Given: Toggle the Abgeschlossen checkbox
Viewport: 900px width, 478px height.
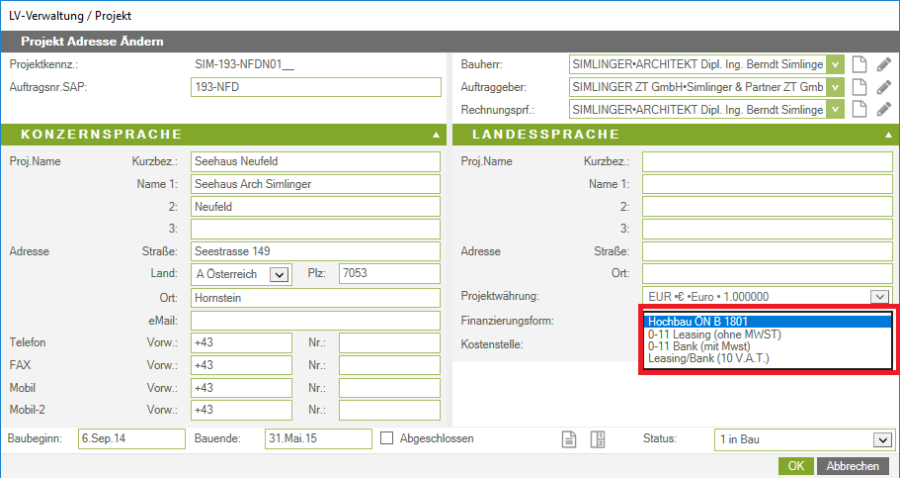Looking at the screenshot, I should tap(387, 438).
